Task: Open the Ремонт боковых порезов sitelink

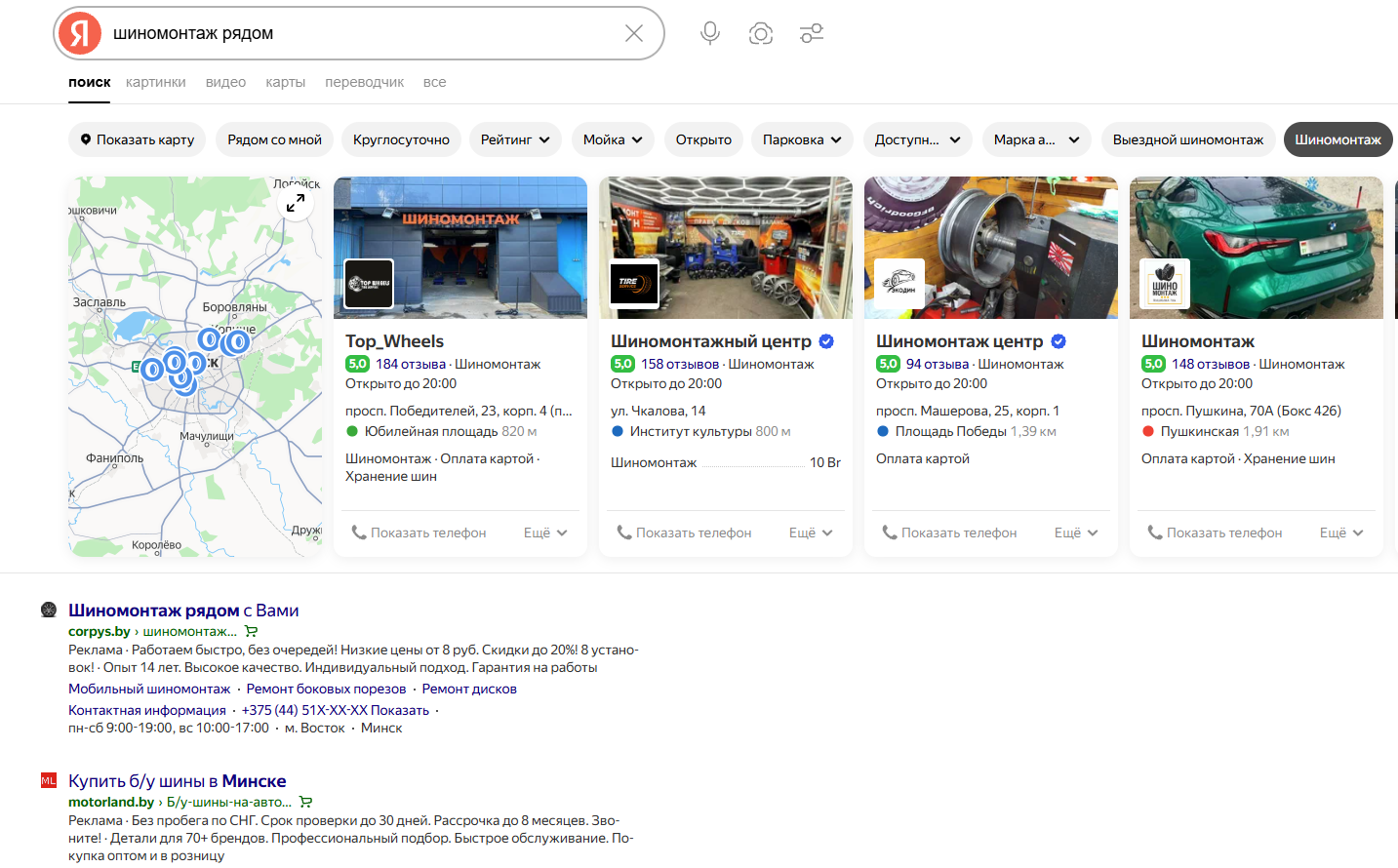Action: 326,689
